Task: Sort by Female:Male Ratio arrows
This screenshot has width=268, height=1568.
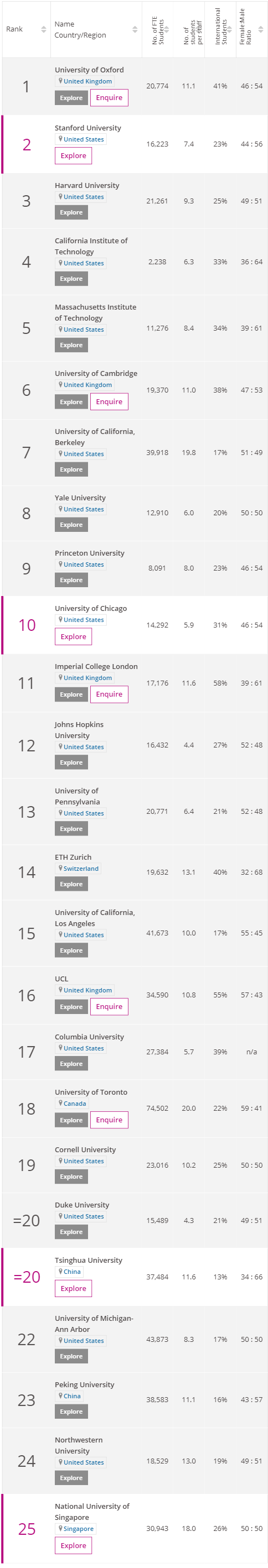Action: (261, 29)
